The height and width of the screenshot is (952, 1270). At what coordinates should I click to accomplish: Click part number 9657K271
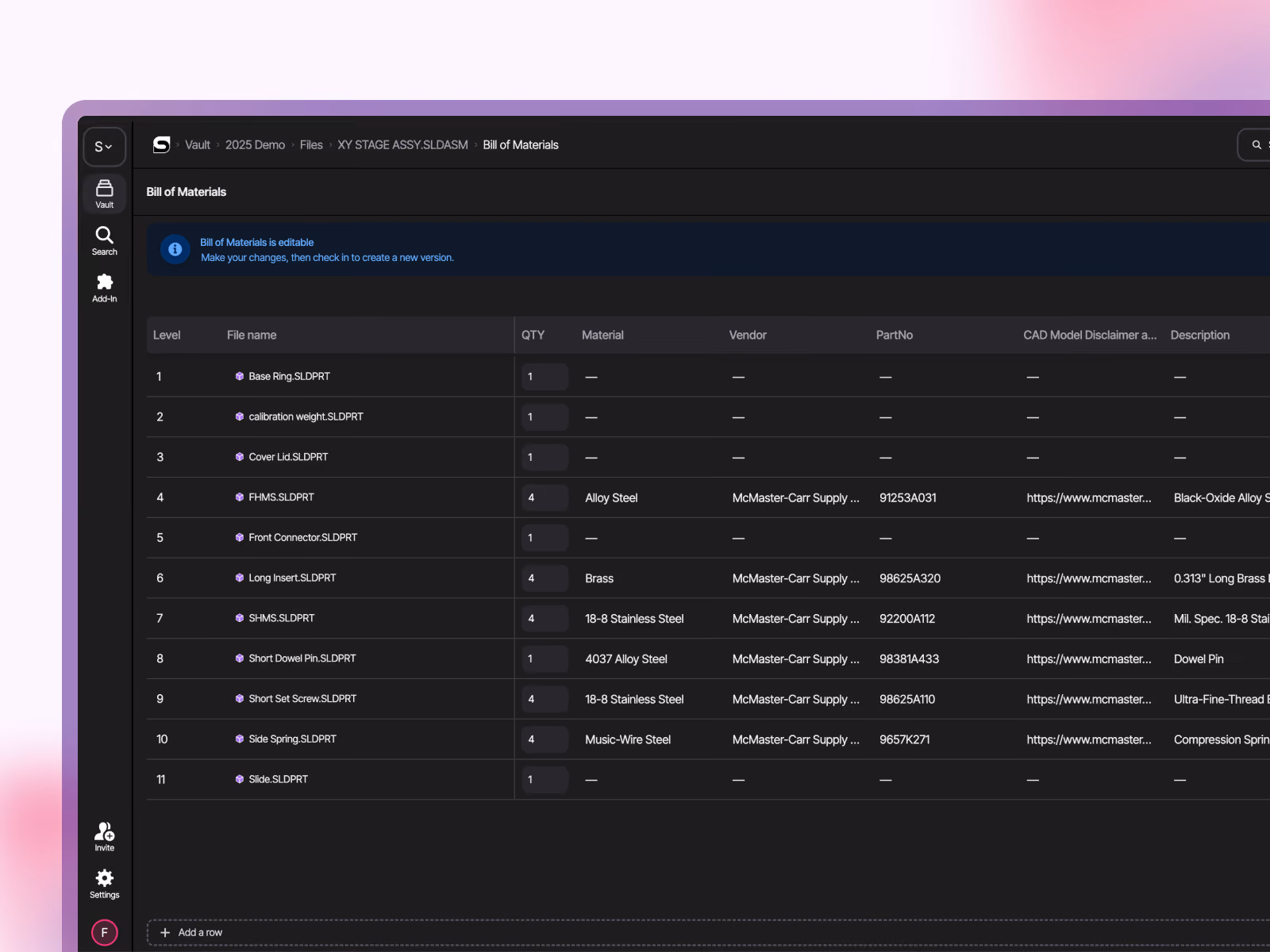coord(905,740)
